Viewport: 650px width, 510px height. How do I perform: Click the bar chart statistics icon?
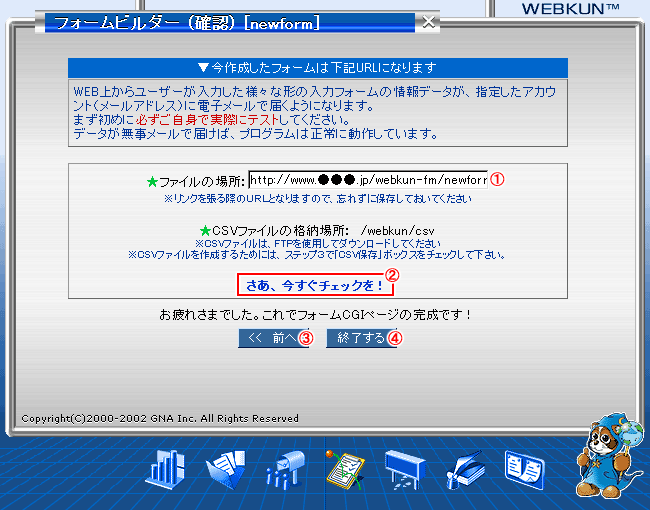click(167, 469)
